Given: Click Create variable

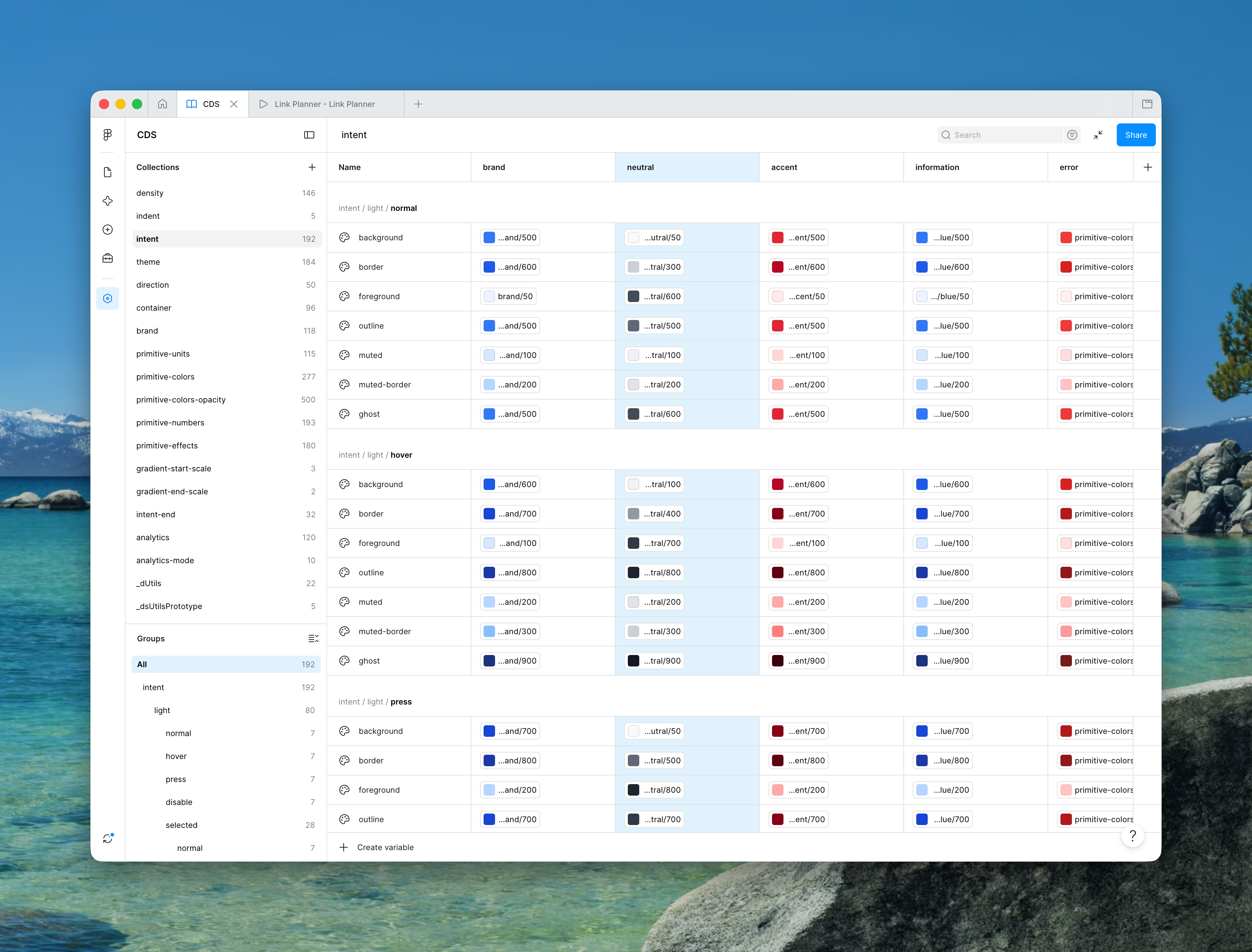Looking at the screenshot, I should pos(377,847).
